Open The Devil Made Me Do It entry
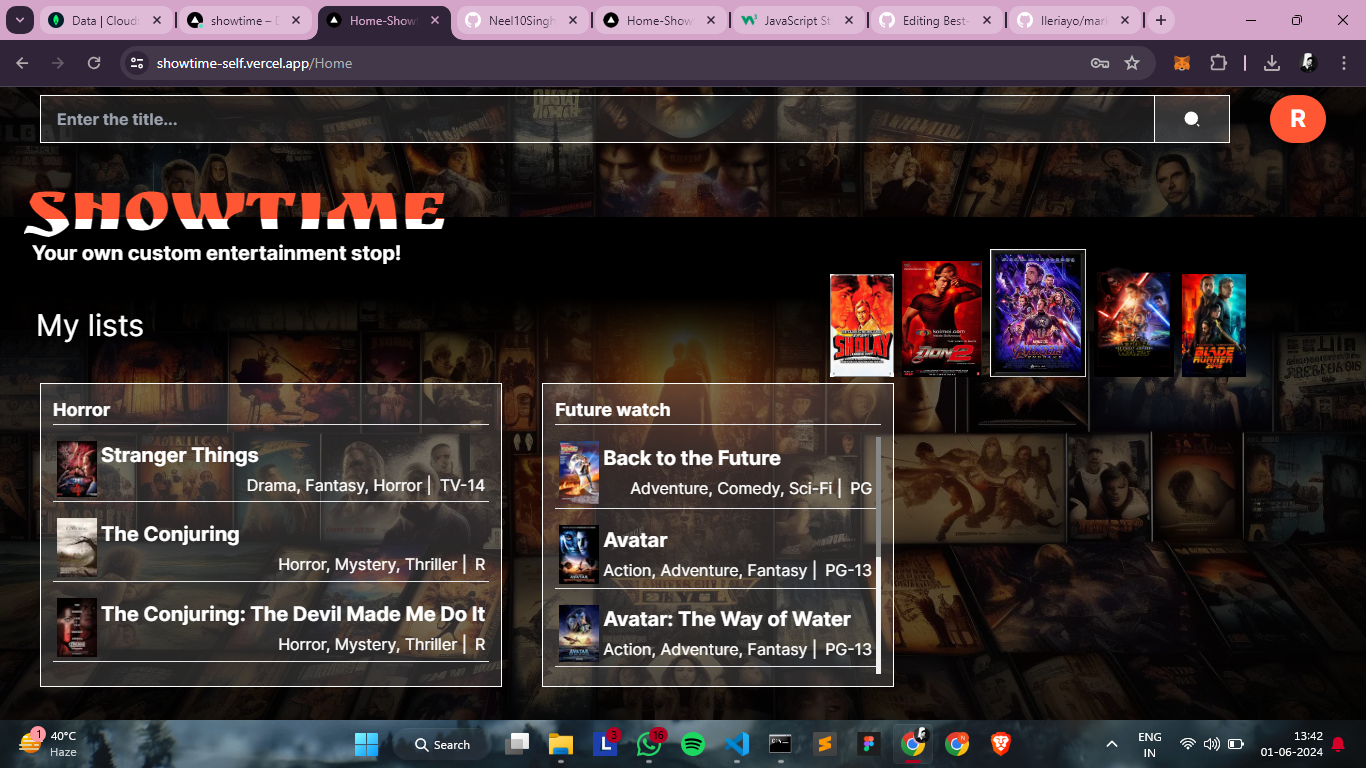1366x768 pixels. pyautogui.click(x=293, y=614)
